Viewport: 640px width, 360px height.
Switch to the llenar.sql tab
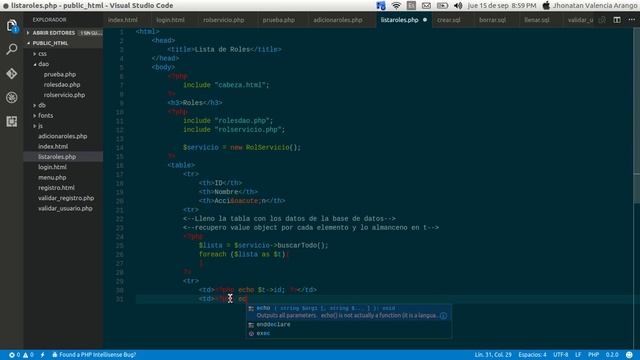click(x=537, y=20)
